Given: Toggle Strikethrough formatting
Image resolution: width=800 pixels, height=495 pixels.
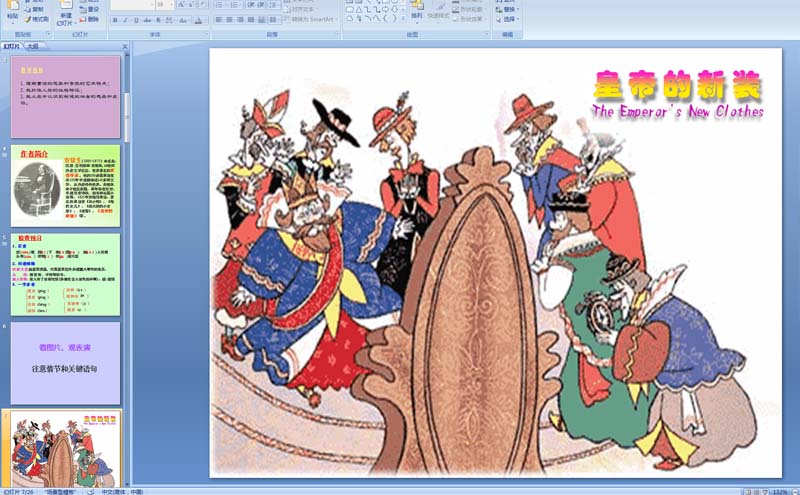Looking at the screenshot, I should pyautogui.click(x=147, y=20).
